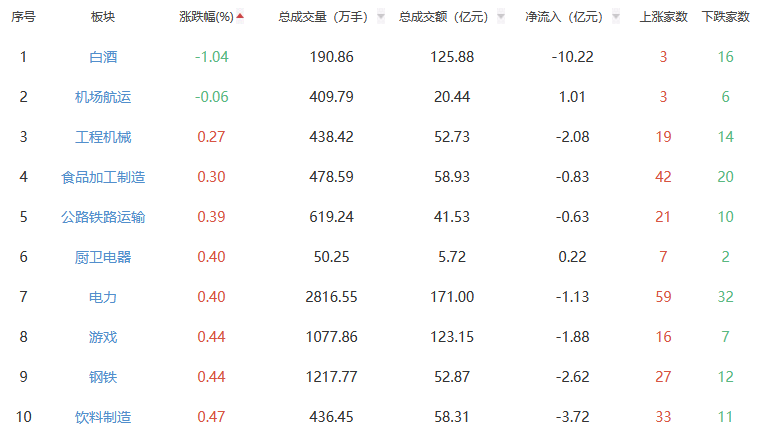Click the red sort arrow beside 涨跌幅(%)
Image resolution: width=764 pixels, height=434 pixels.
[x=240, y=16]
